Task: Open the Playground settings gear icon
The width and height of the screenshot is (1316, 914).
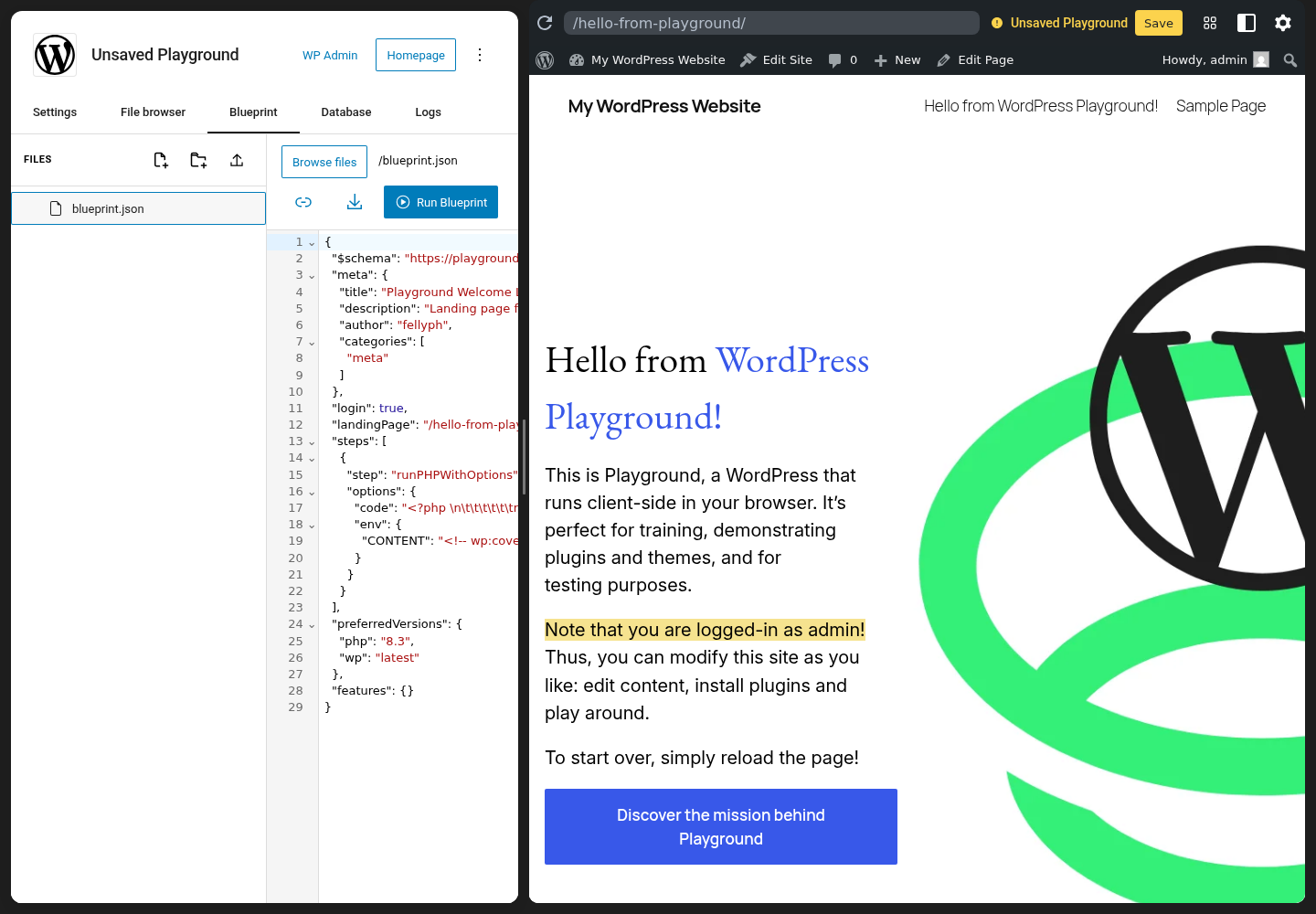Action: point(1283,23)
